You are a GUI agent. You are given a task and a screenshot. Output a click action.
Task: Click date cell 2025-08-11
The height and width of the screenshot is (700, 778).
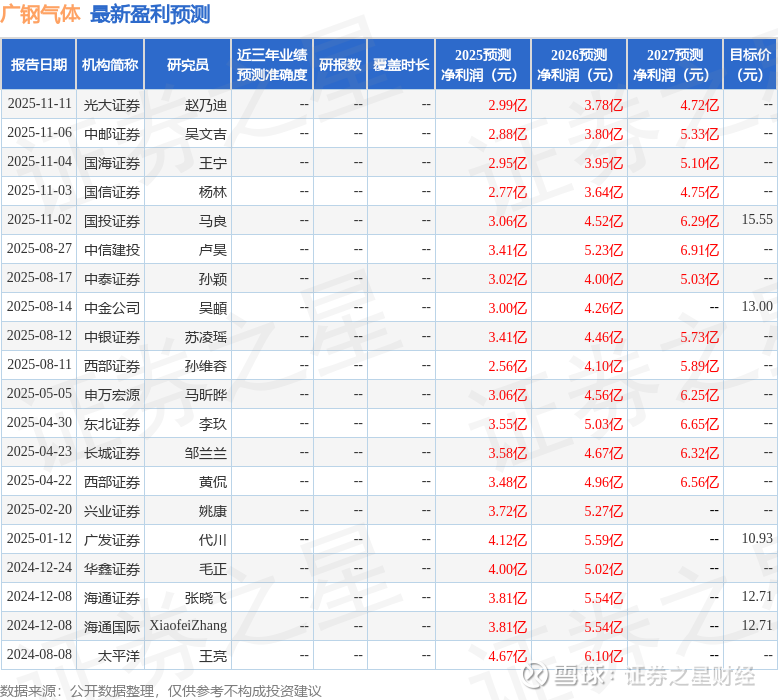point(40,365)
